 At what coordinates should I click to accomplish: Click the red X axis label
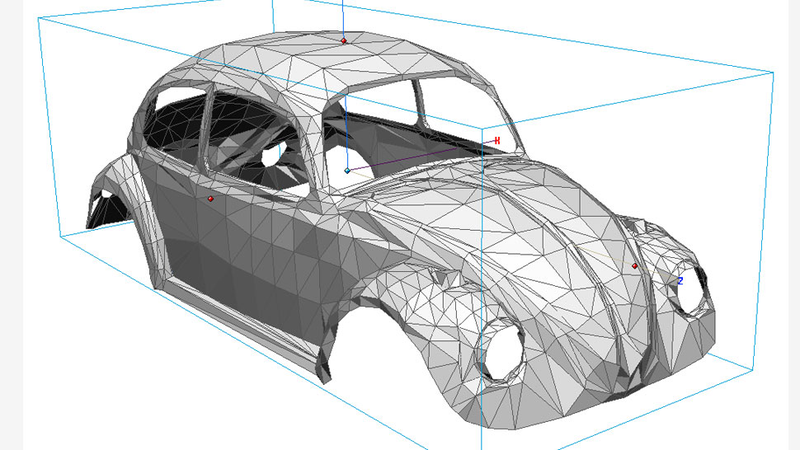pos(497,140)
